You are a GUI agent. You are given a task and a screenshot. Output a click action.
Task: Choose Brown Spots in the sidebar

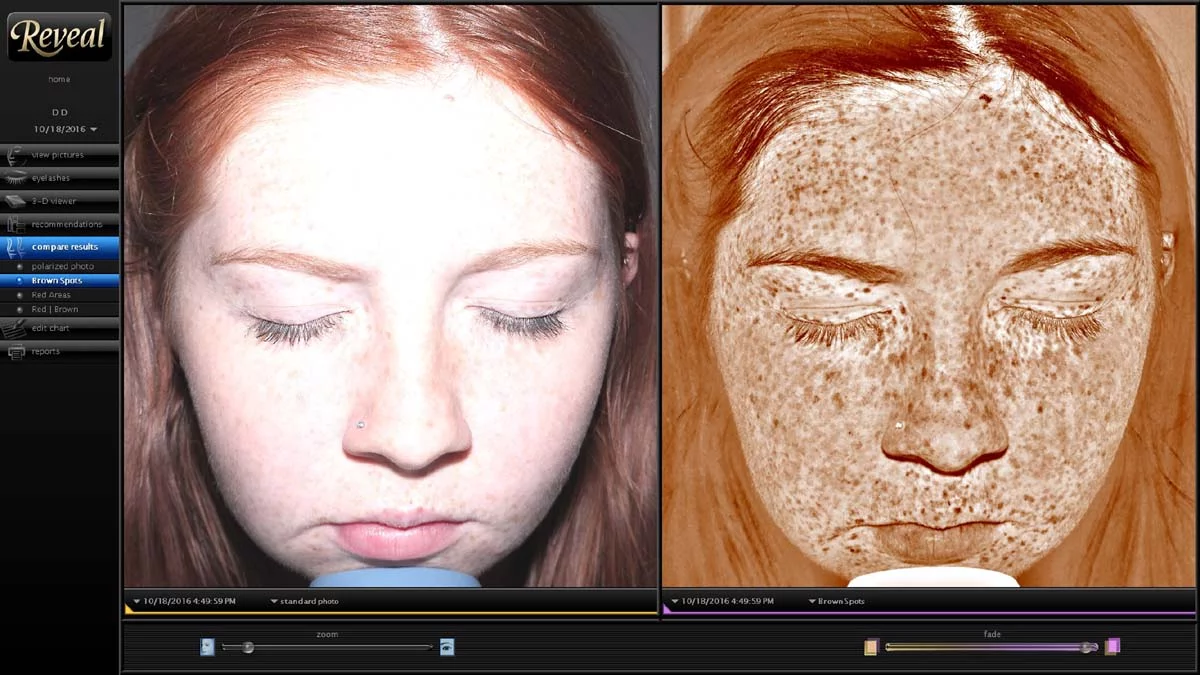57,281
